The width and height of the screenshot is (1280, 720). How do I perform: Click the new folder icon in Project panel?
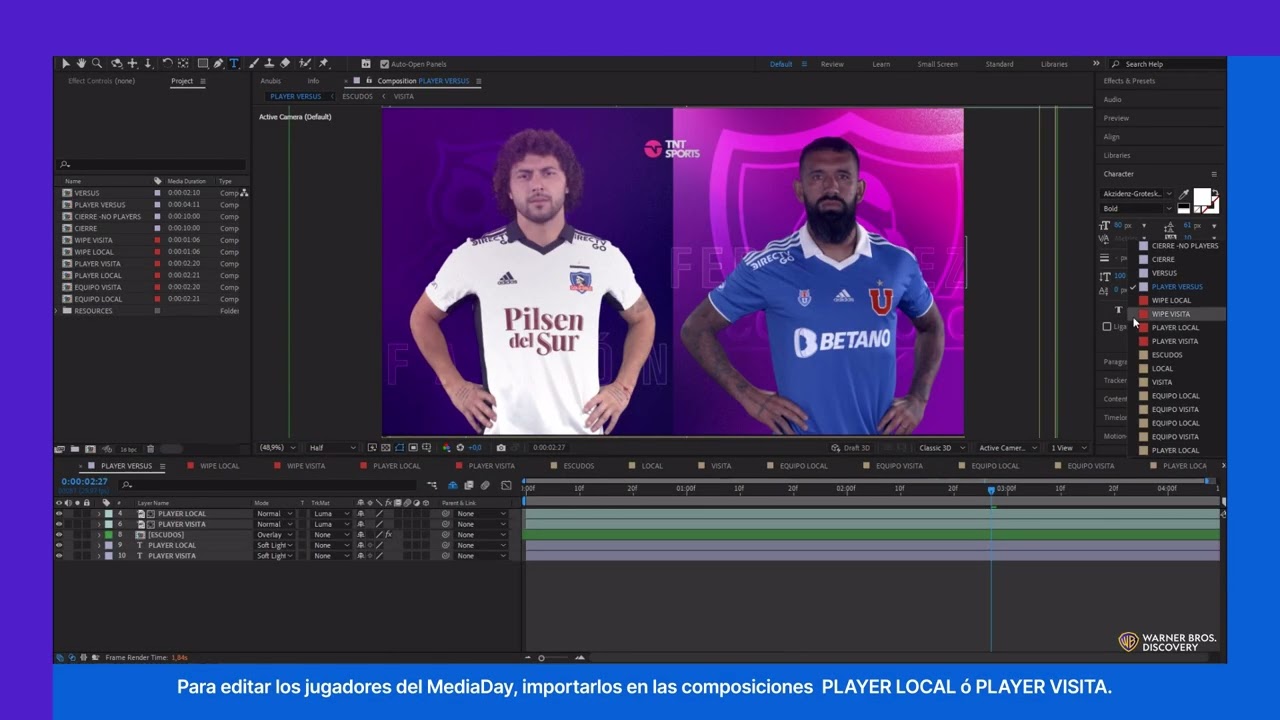click(75, 449)
